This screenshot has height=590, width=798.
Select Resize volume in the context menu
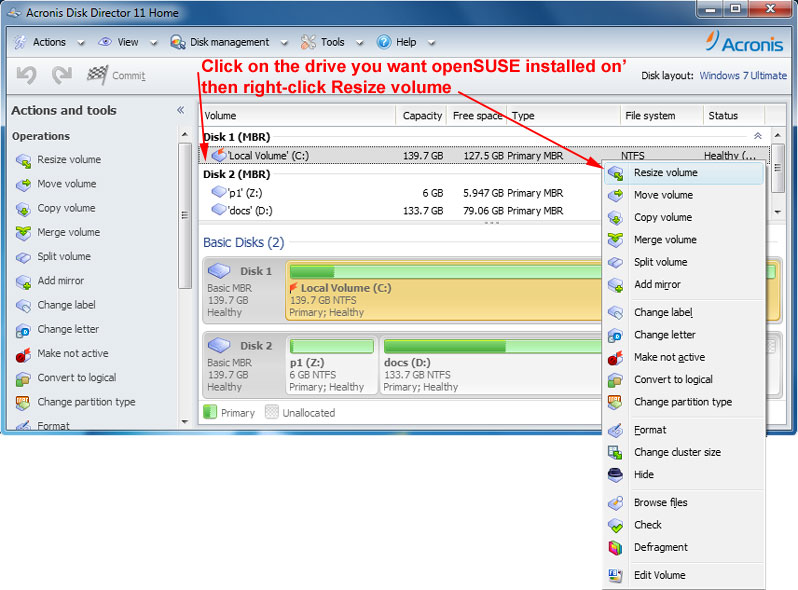(684, 173)
